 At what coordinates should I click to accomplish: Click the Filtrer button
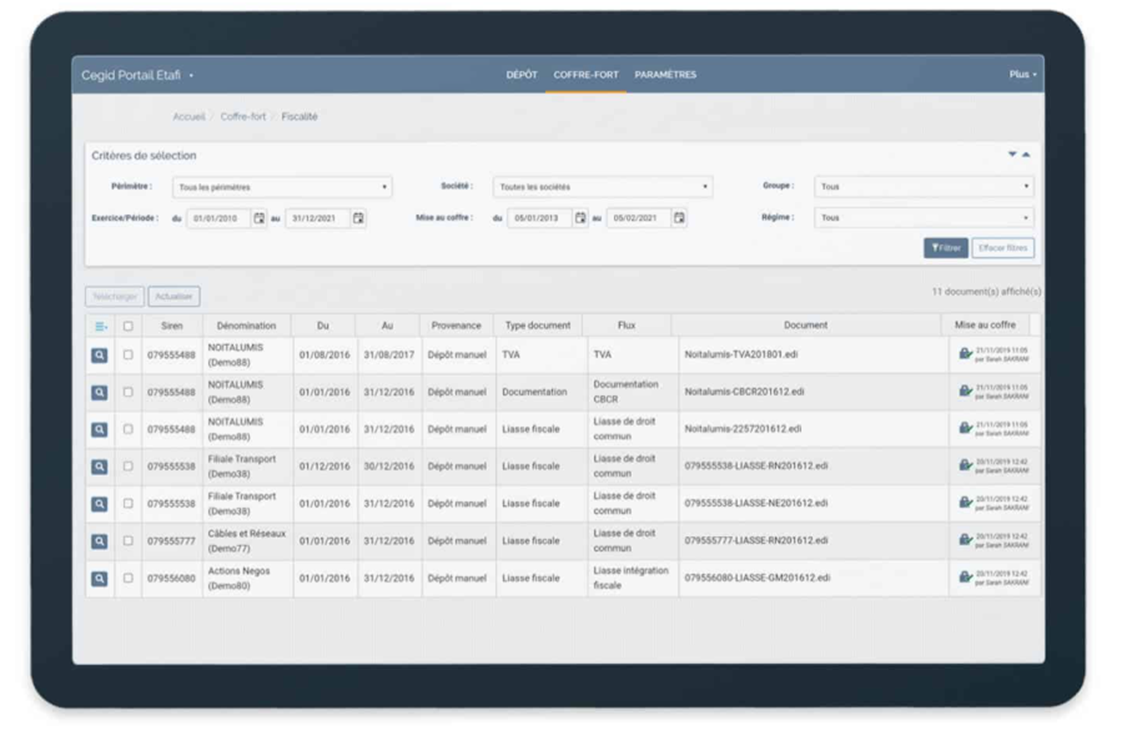[945, 248]
